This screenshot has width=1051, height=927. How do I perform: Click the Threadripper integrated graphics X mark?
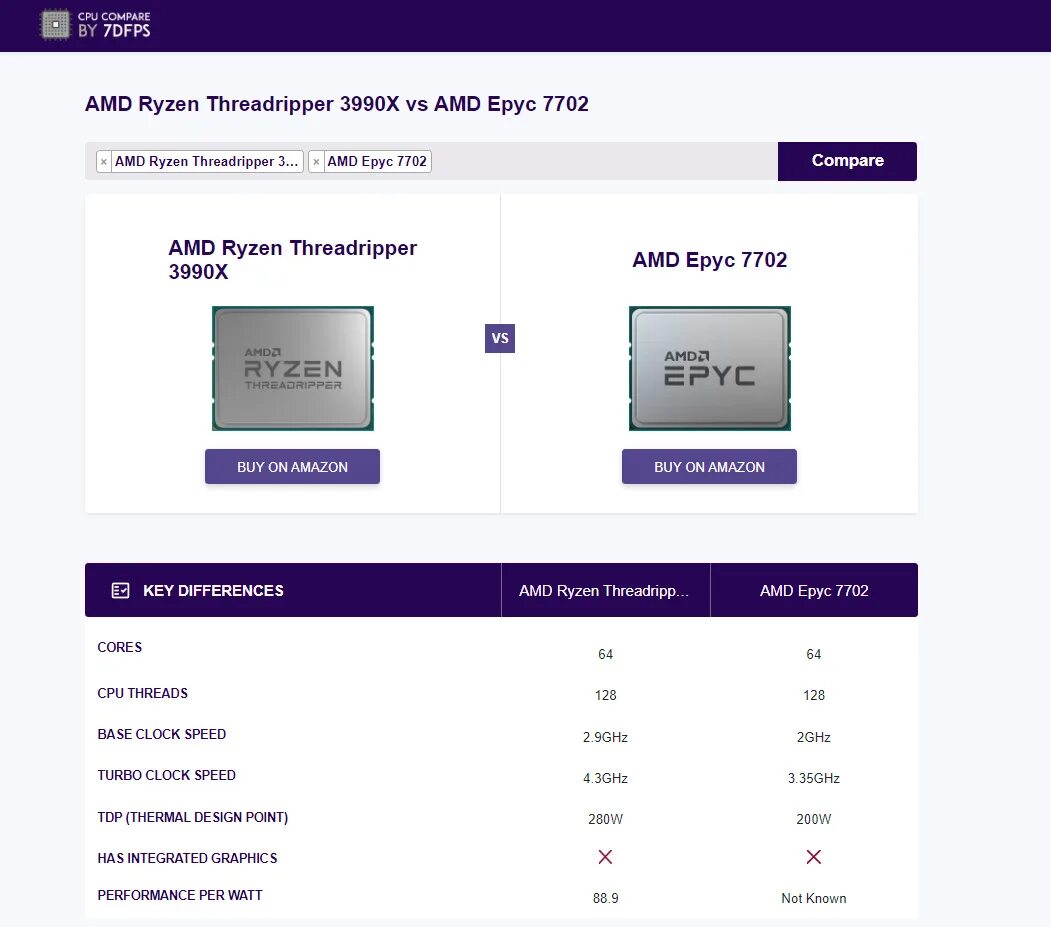coord(605,857)
